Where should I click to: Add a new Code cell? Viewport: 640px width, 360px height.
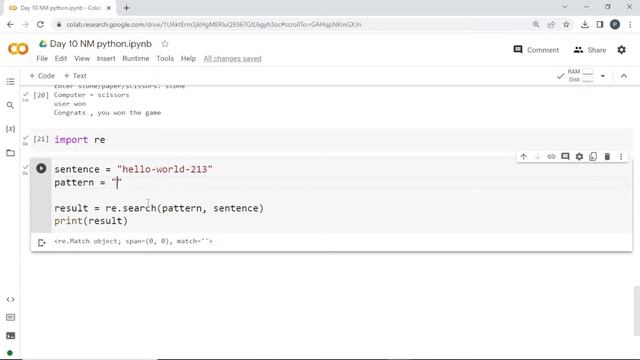coord(42,76)
